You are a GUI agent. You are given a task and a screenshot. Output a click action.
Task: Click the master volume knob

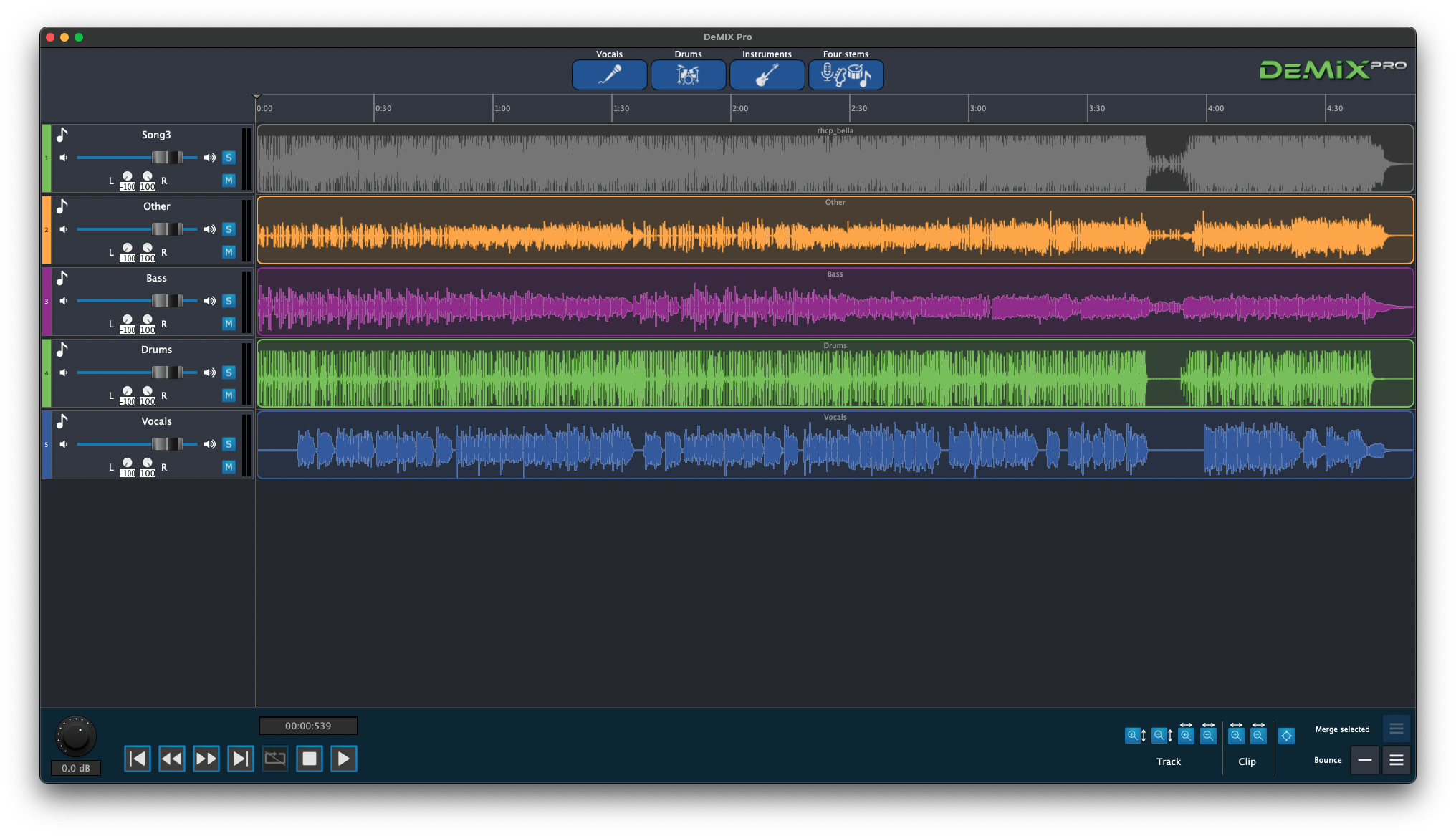[76, 736]
